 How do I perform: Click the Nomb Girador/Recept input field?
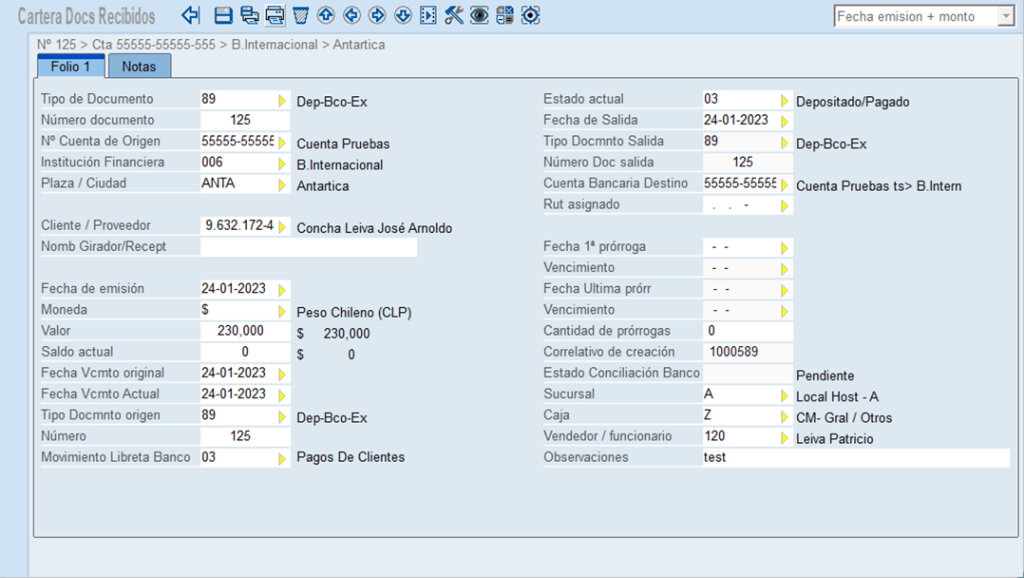308,247
